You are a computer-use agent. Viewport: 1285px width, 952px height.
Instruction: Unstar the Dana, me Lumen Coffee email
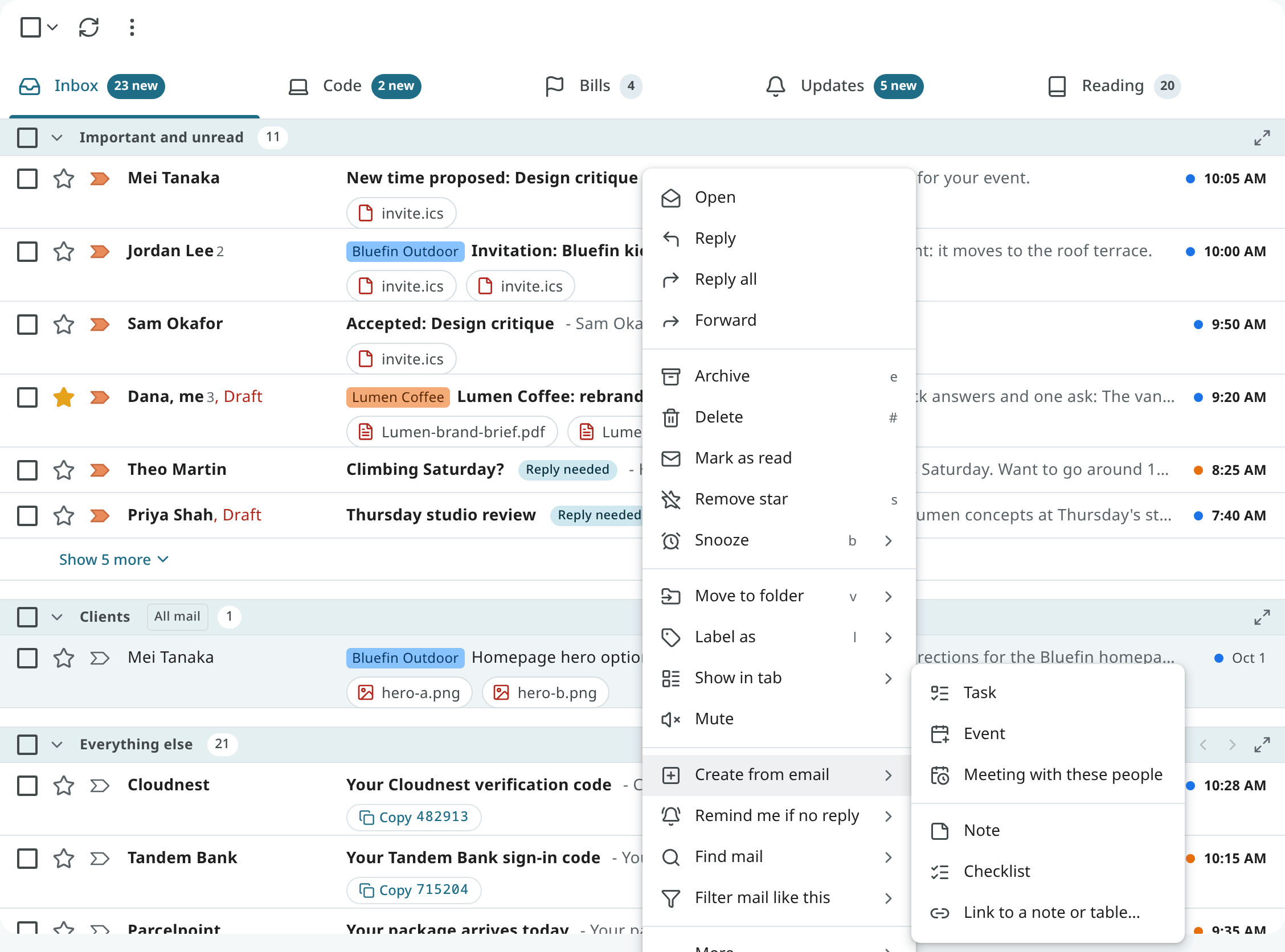63,397
